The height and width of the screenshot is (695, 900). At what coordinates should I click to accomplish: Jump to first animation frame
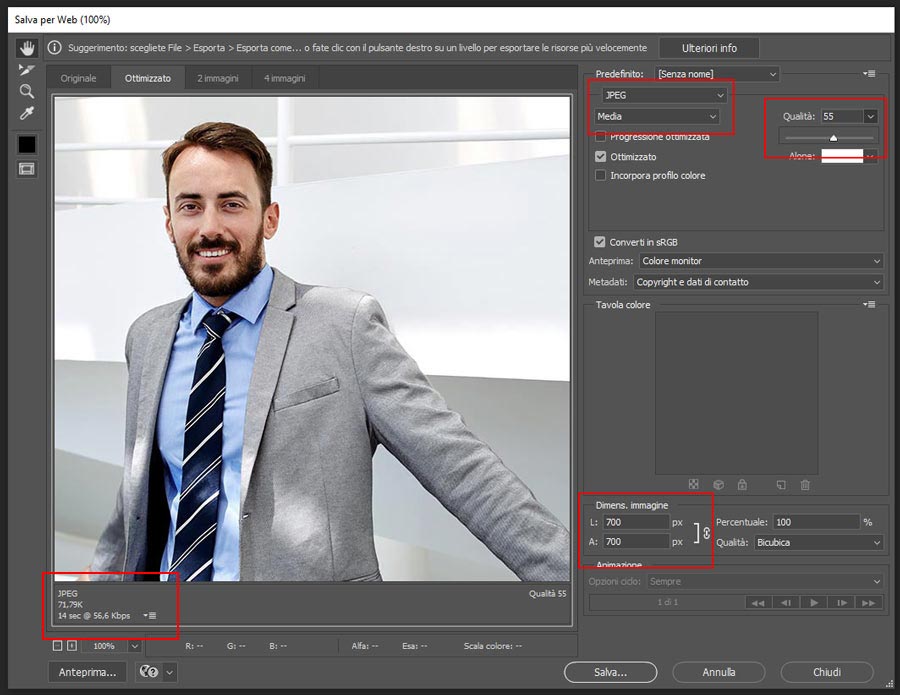point(758,603)
